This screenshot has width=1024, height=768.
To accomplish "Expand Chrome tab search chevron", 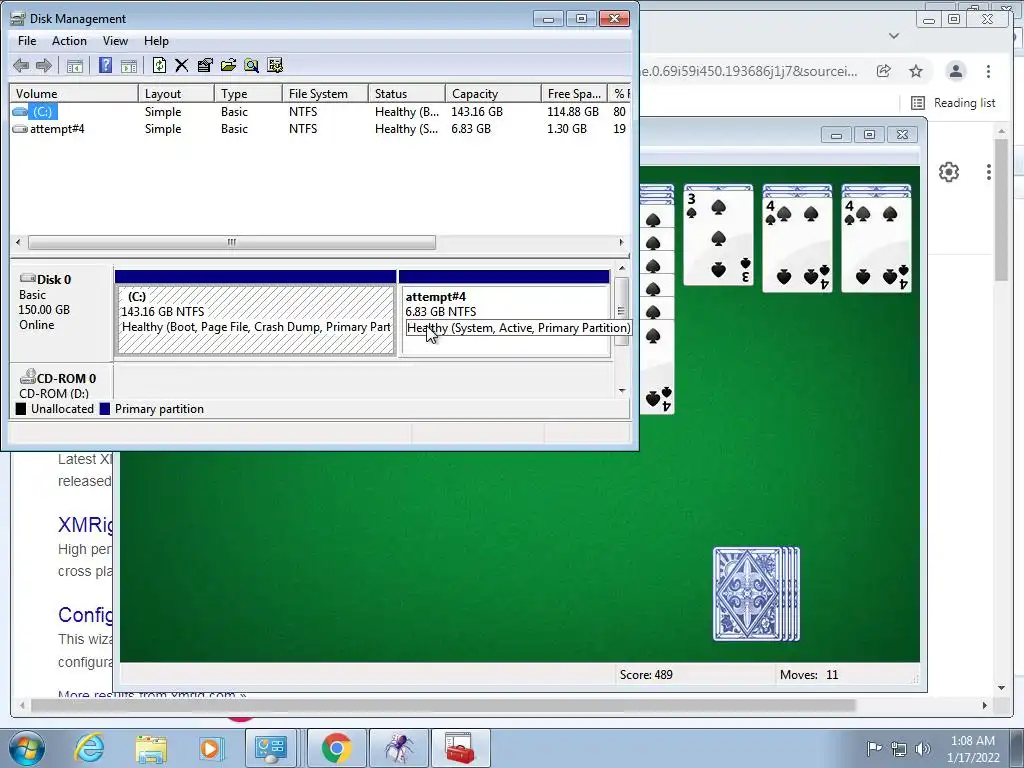I will [x=894, y=35].
